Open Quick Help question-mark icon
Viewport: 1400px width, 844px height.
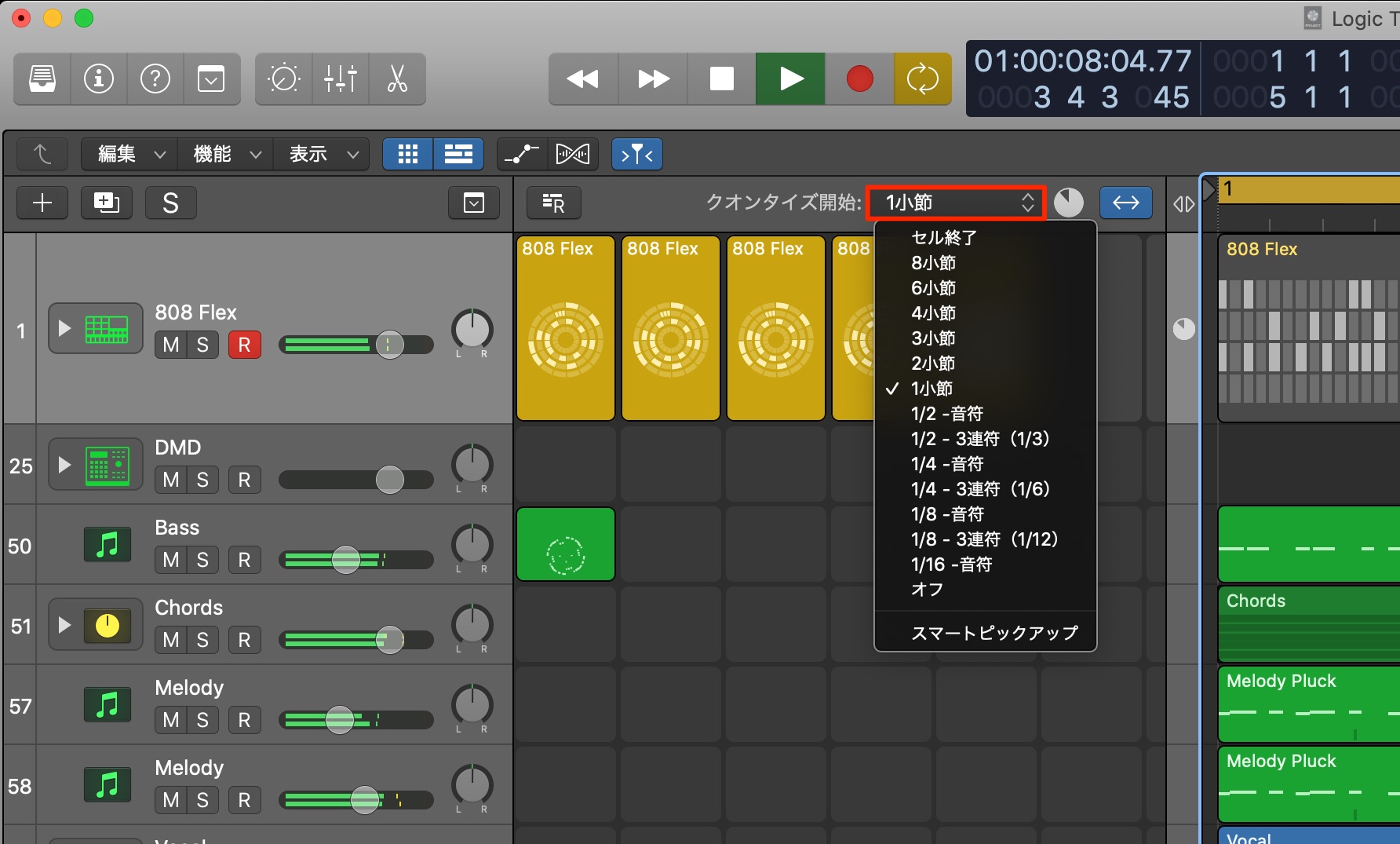point(155,79)
